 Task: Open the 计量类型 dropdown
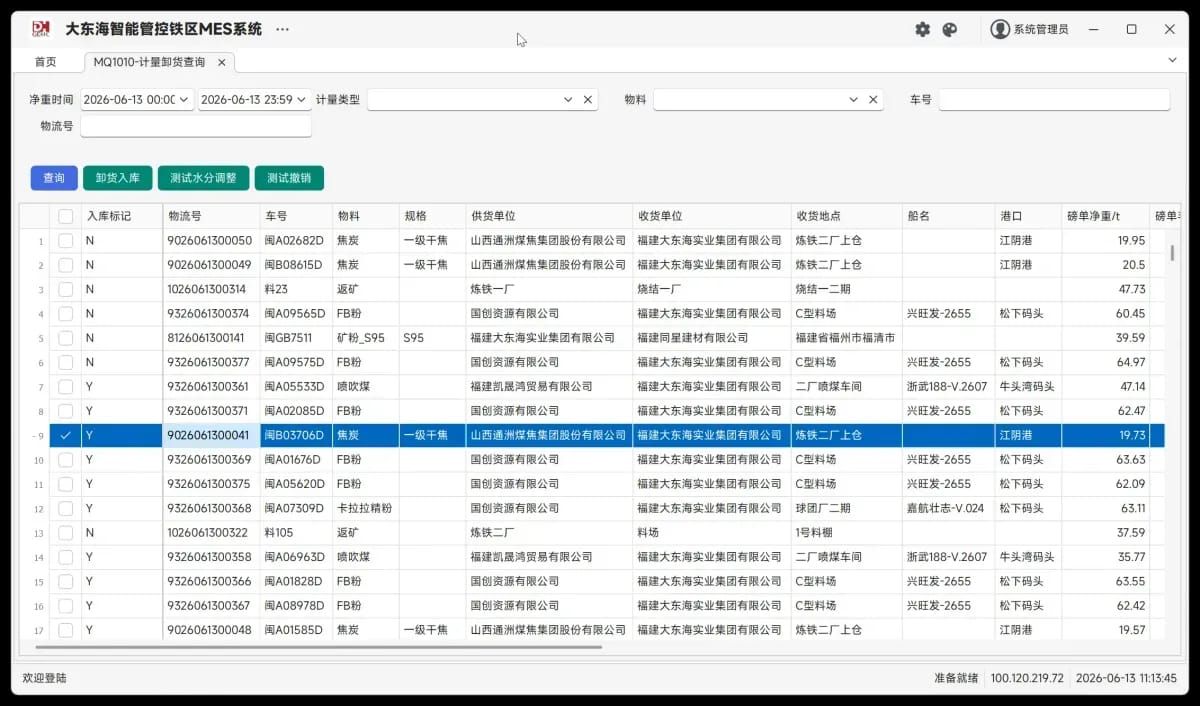(568, 100)
